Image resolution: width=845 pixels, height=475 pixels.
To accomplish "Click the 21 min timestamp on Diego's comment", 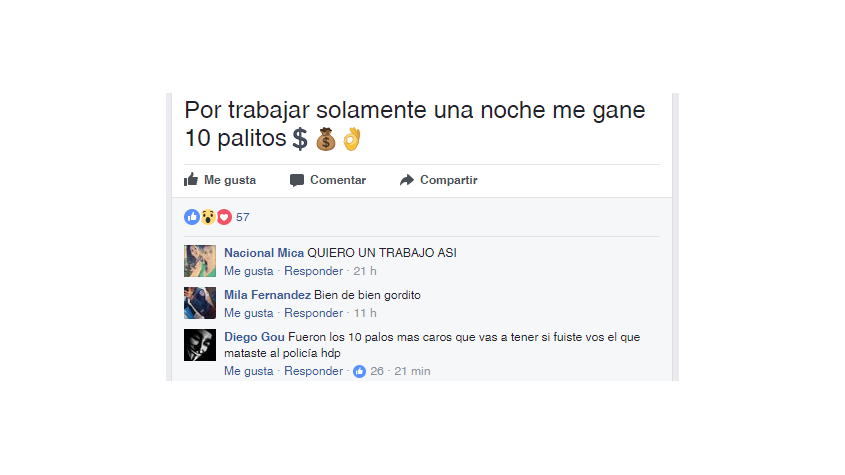I will [412, 371].
